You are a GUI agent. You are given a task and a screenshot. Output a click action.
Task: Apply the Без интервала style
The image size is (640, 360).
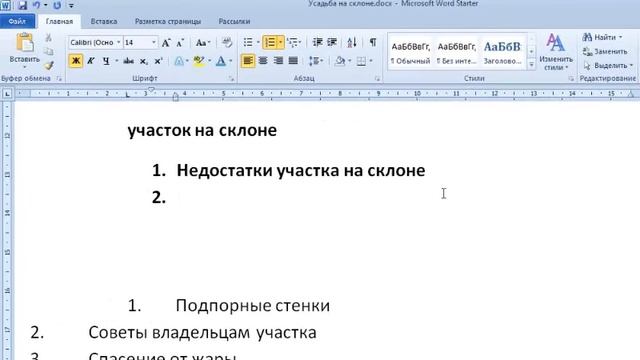pyautogui.click(x=456, y=52)
